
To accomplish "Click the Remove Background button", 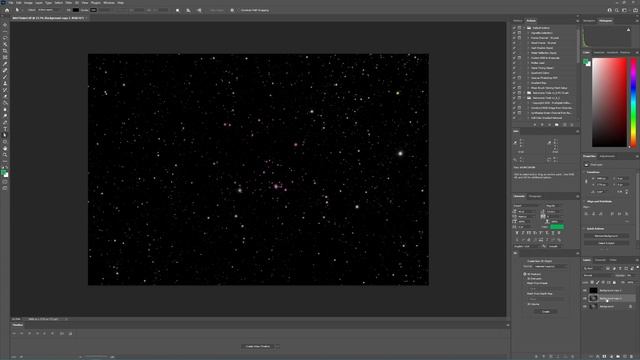I will click(x=606, y=236).
